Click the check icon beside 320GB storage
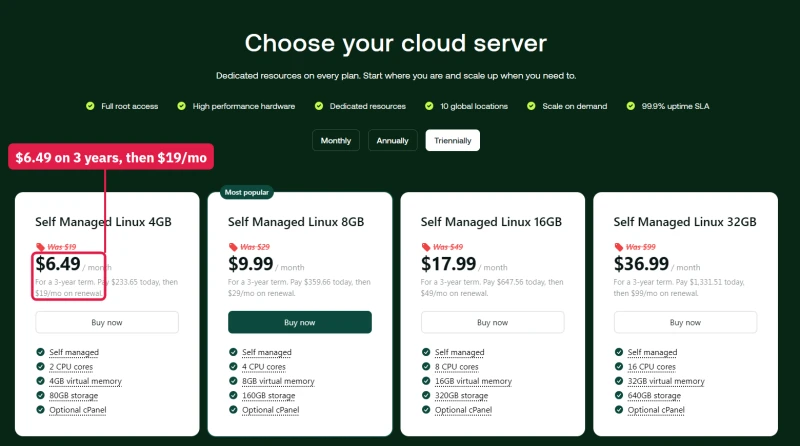This screenshot has height=446, width=800. [426, 395]
